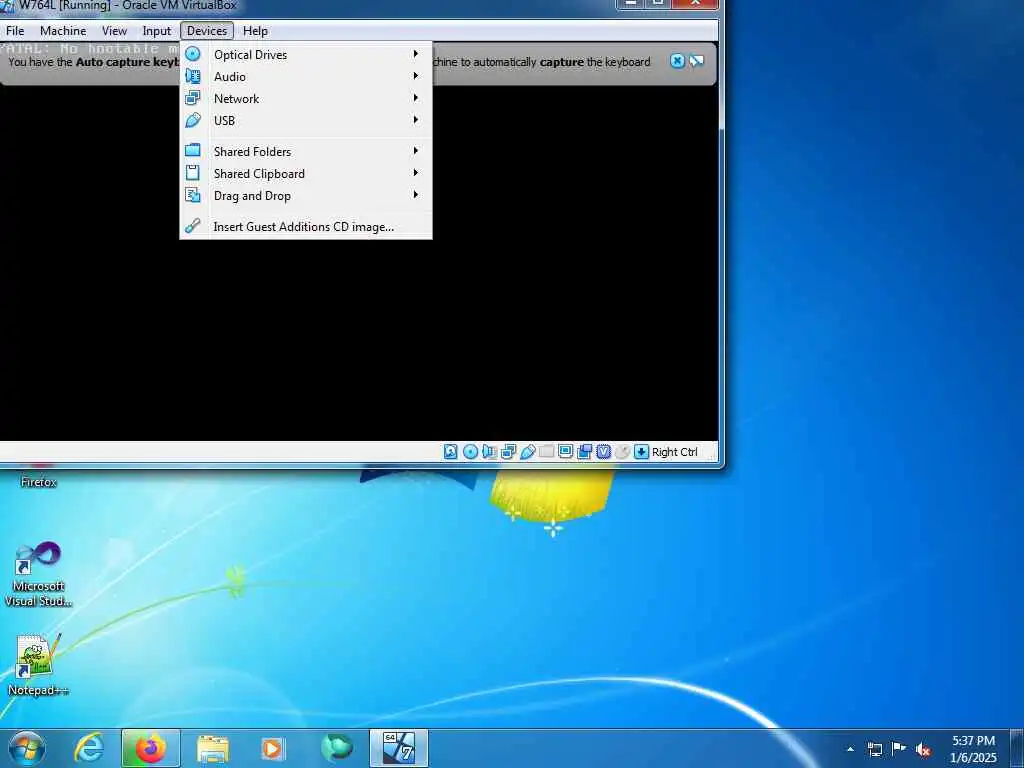Open the File menu
This screenshot has width=1024, height=768.
[15, 31]
